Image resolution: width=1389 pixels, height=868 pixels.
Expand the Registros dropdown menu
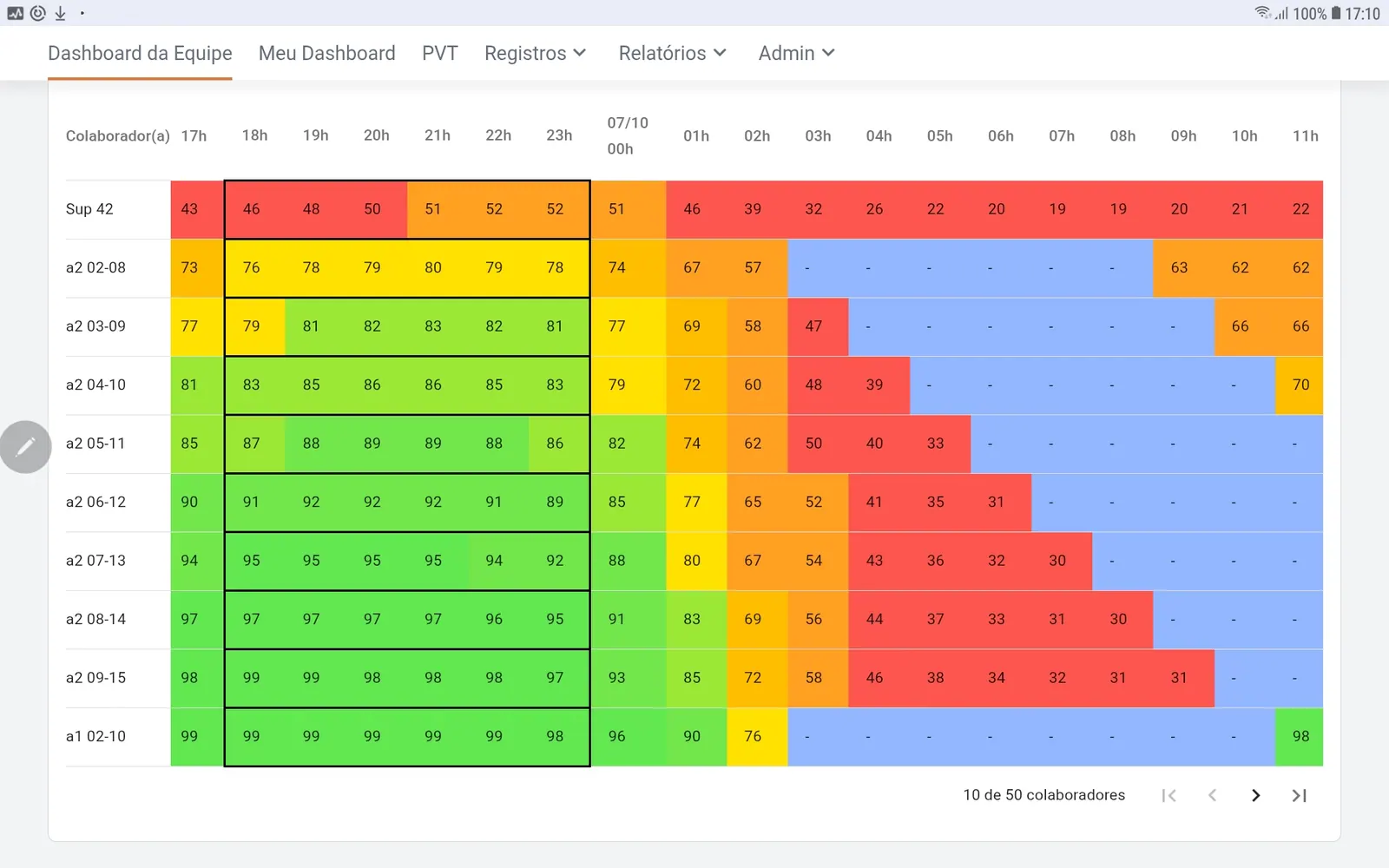coord(535,53)
